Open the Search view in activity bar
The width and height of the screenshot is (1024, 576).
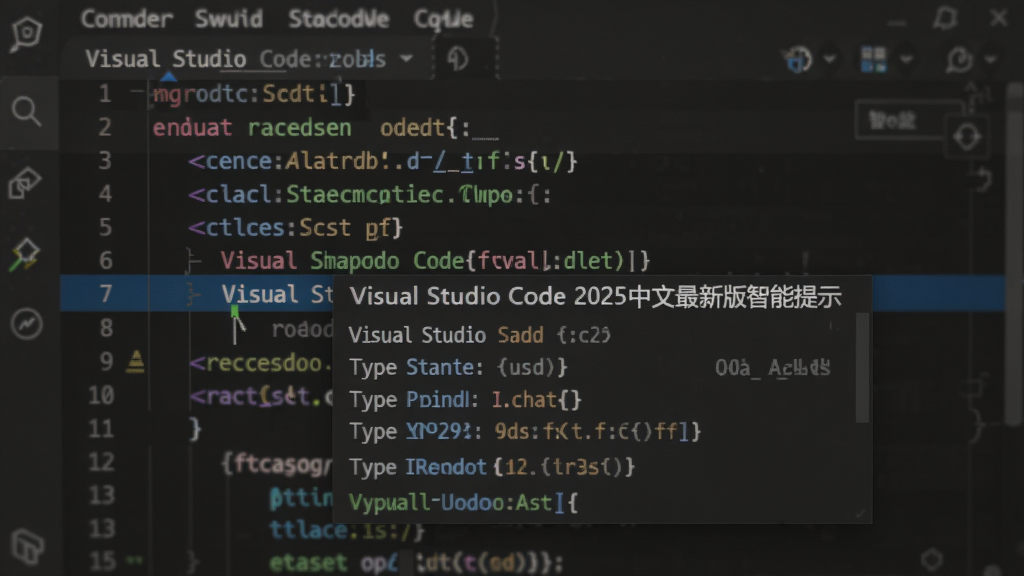(x=26, y=111)
